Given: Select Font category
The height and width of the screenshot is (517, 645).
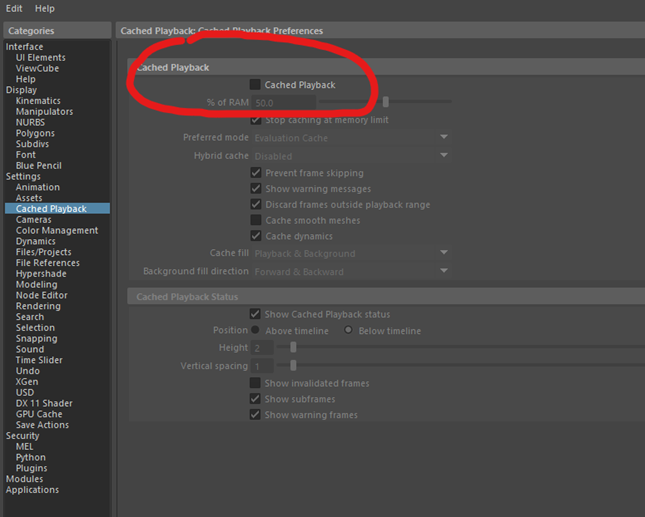Looking at the screenshot, I should click(26, 155).
